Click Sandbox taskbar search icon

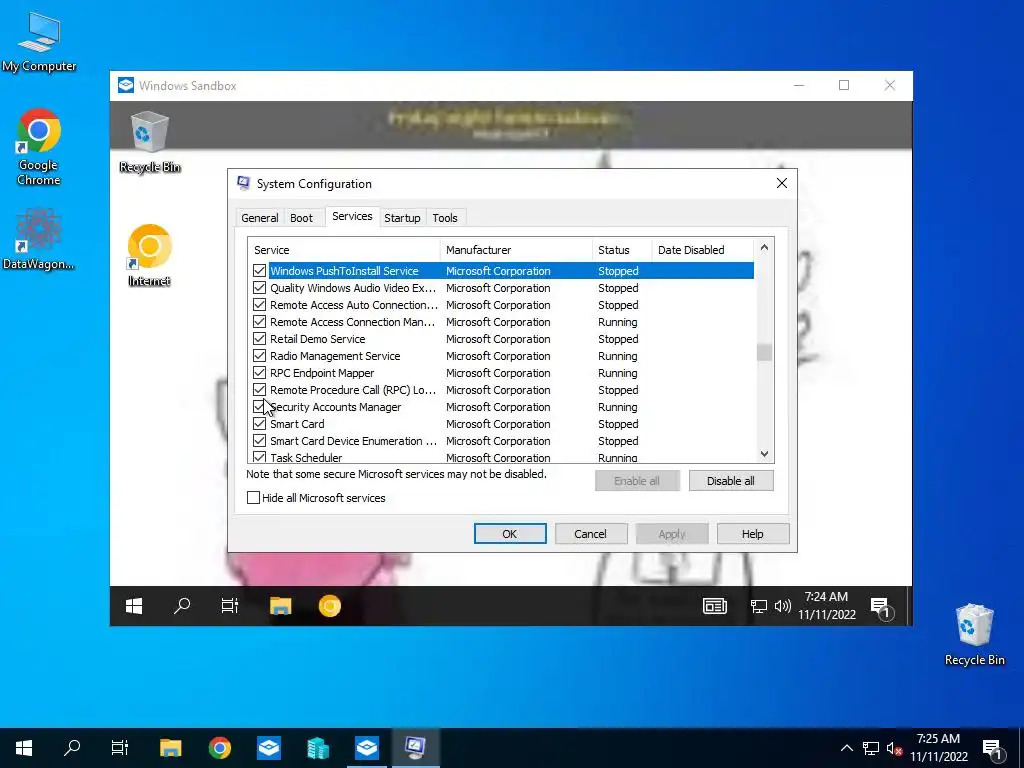(x=182, y=606)
